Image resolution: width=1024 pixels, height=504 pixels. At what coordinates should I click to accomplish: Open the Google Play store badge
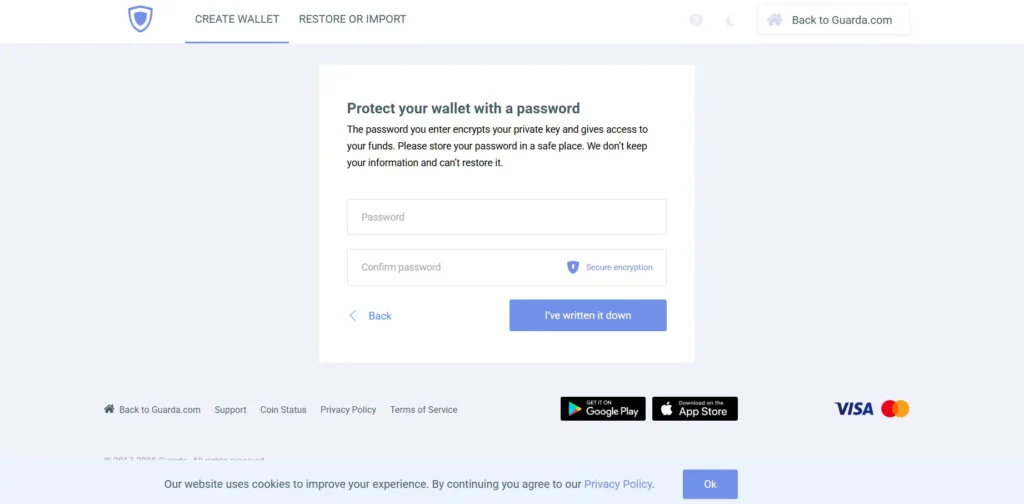(603, 409)
